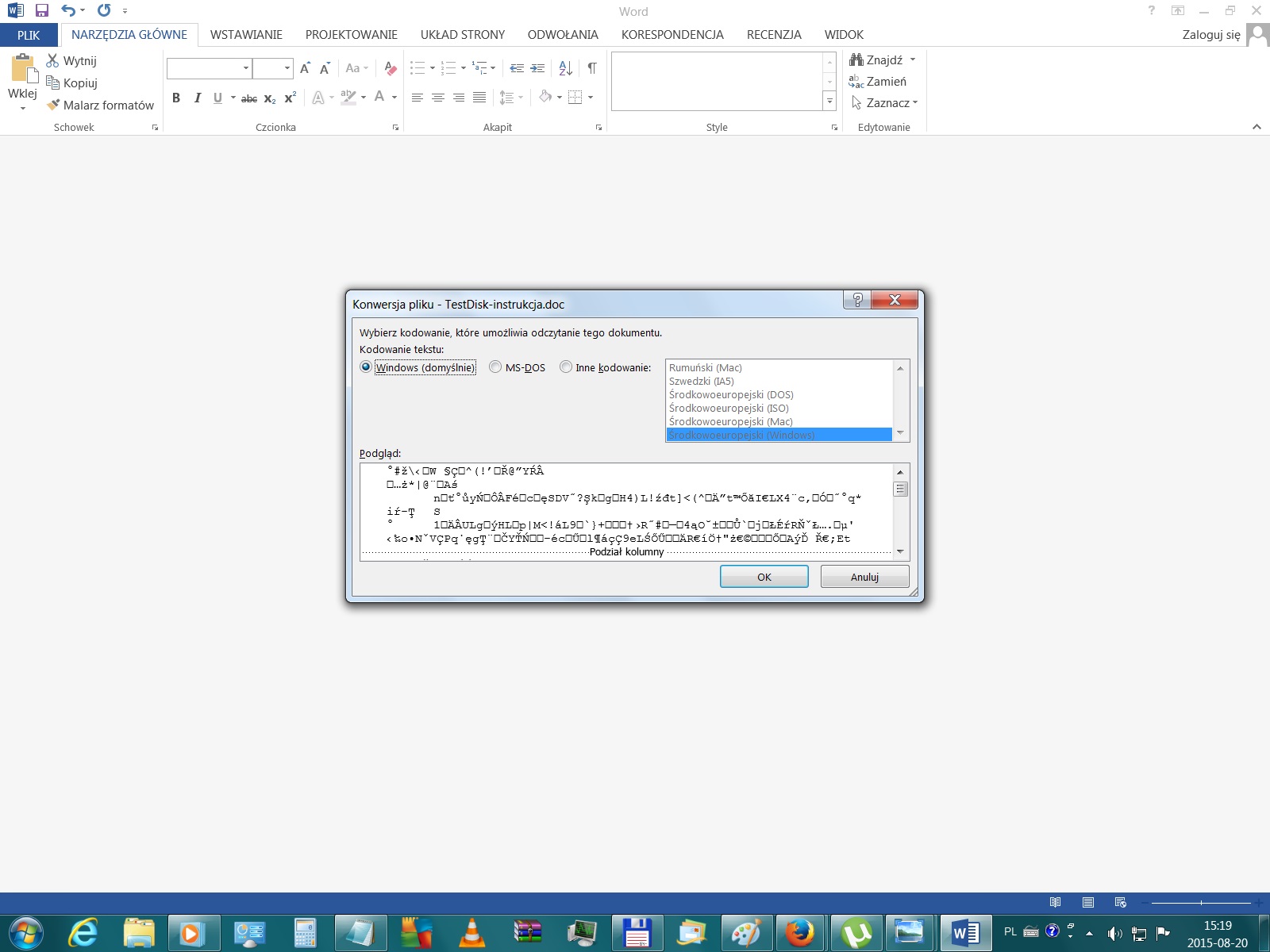Apply strikethrough formatting
The image size is (1270, 952).
(x=249, y=98)
